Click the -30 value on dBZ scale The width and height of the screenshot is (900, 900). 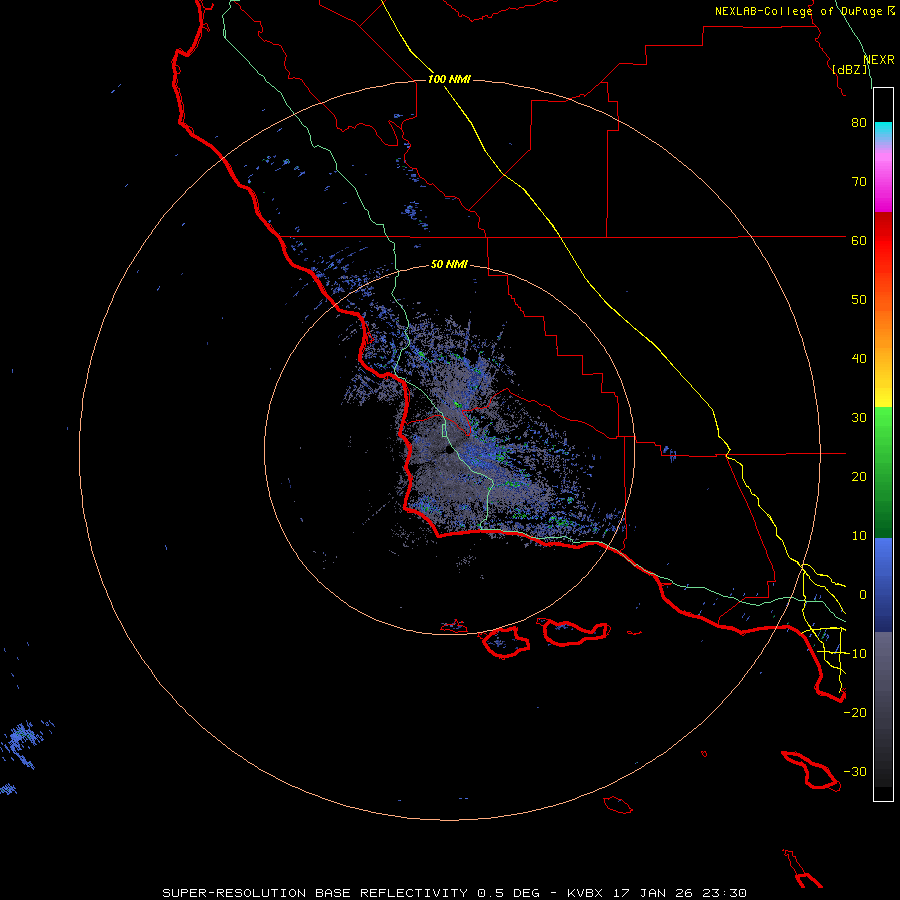point(855,771)
